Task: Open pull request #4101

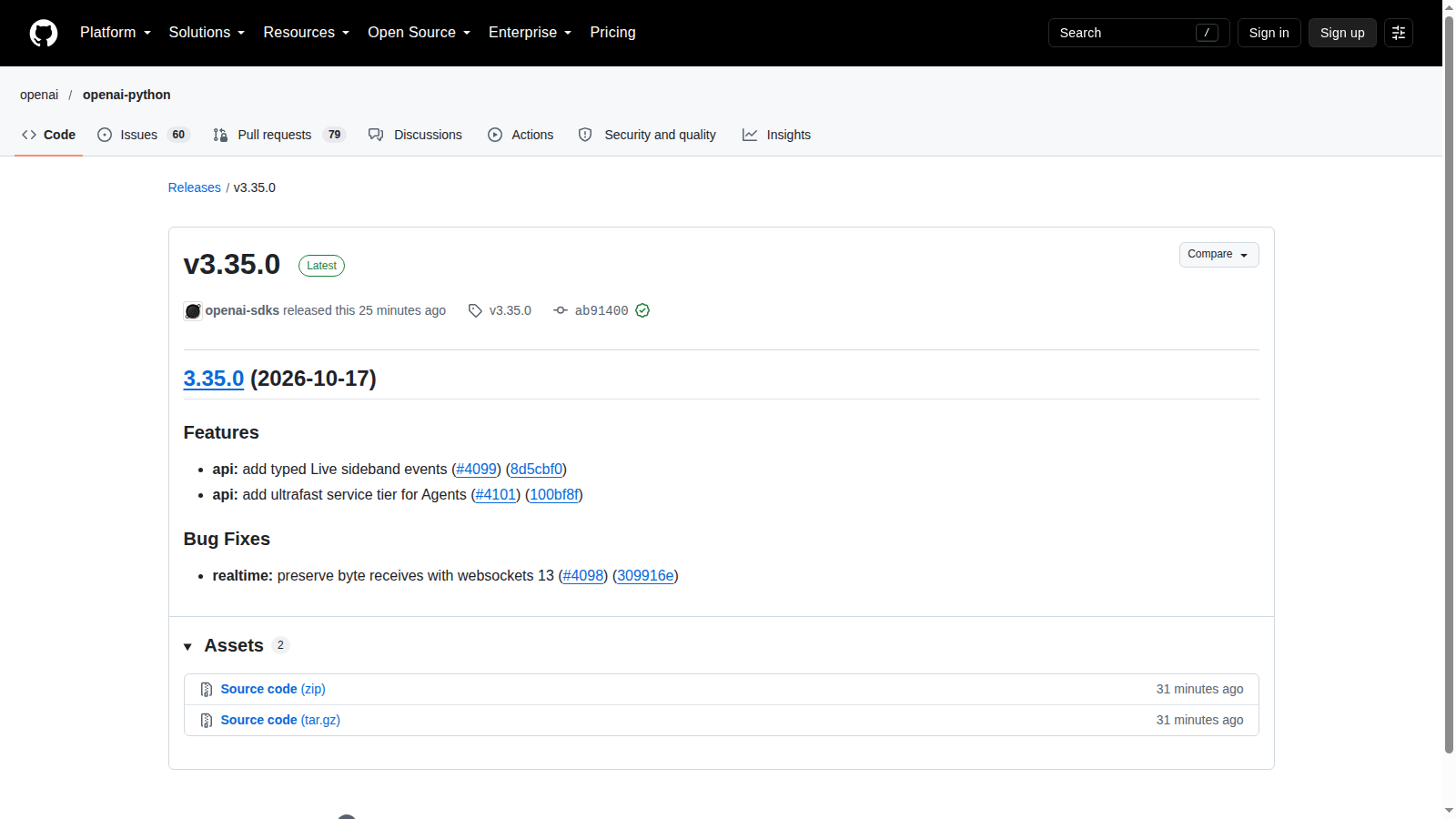Action: tap(496, 495)
